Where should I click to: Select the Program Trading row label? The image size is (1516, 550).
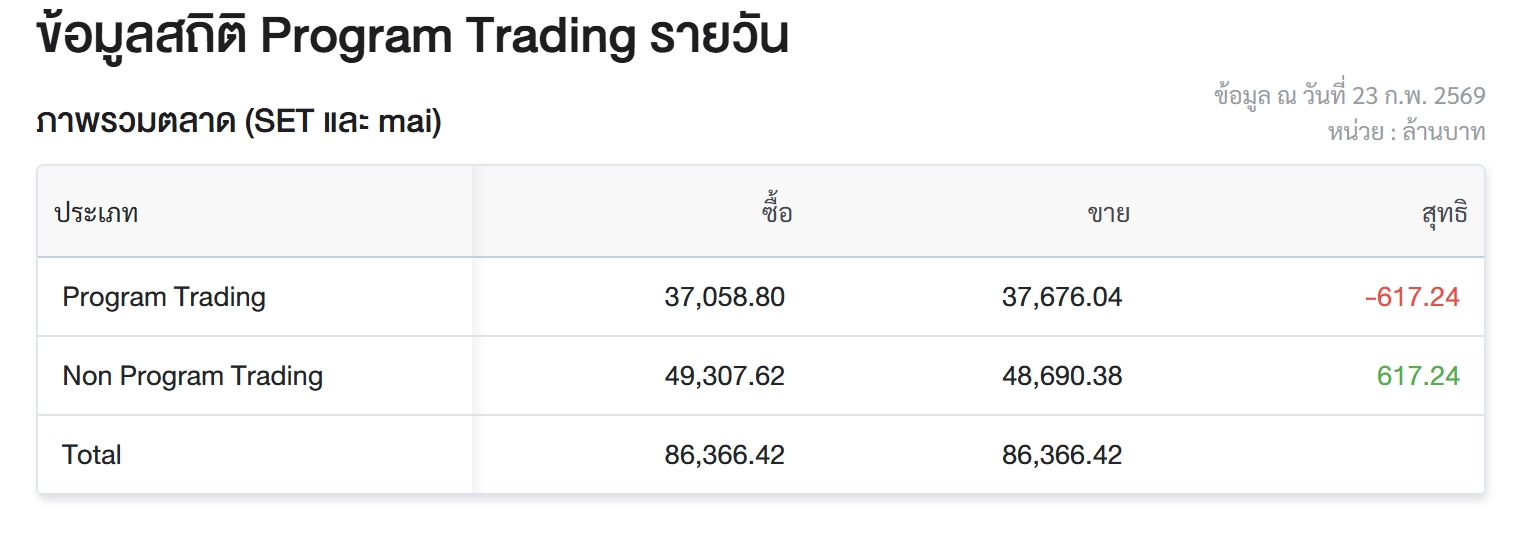(x=164, y=297)
